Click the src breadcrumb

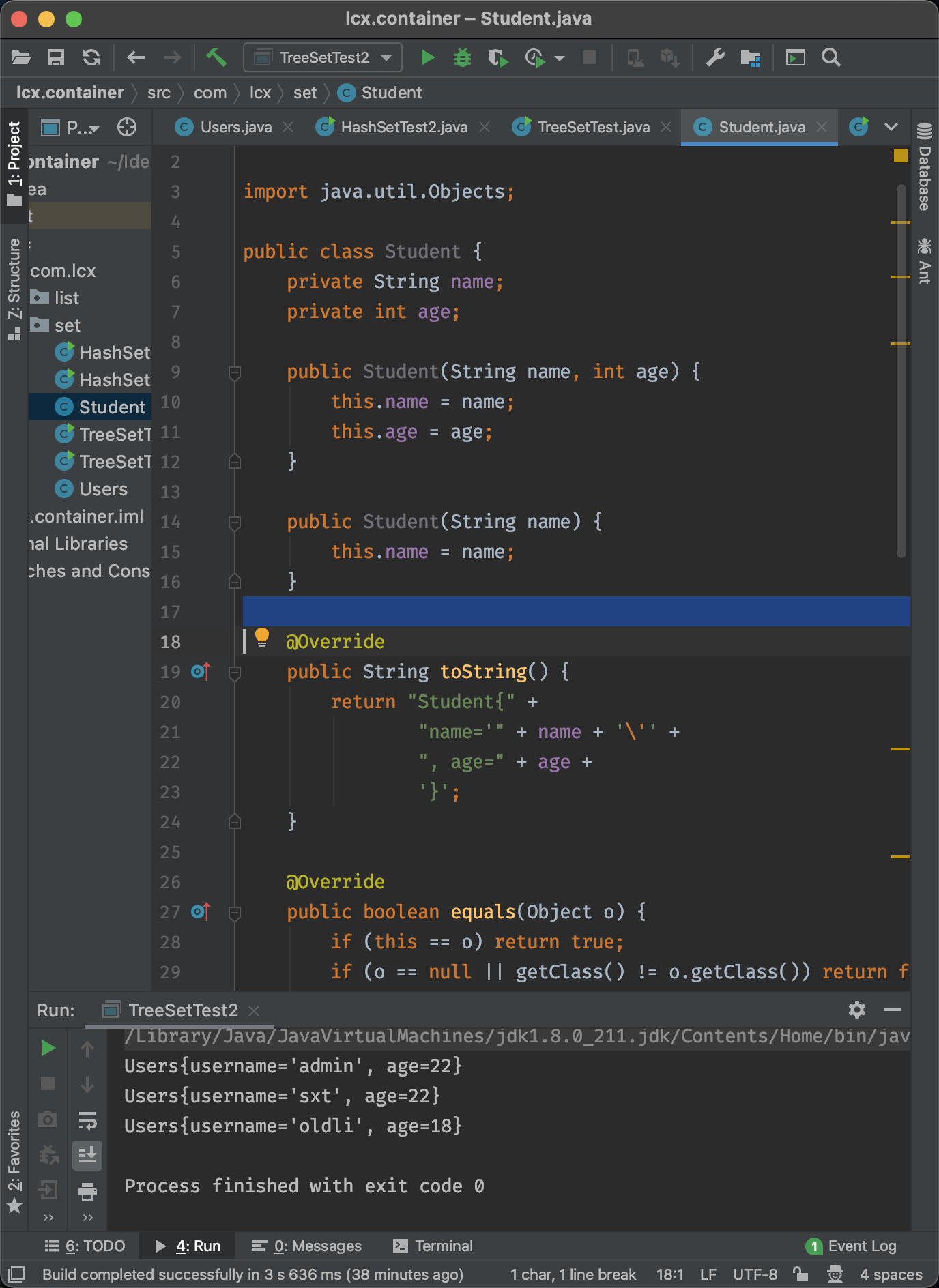point(159,93)
